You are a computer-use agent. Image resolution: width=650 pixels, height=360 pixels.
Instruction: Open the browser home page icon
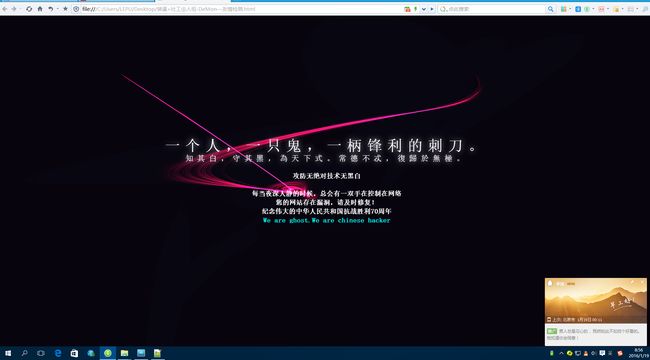tap(40, 9)
